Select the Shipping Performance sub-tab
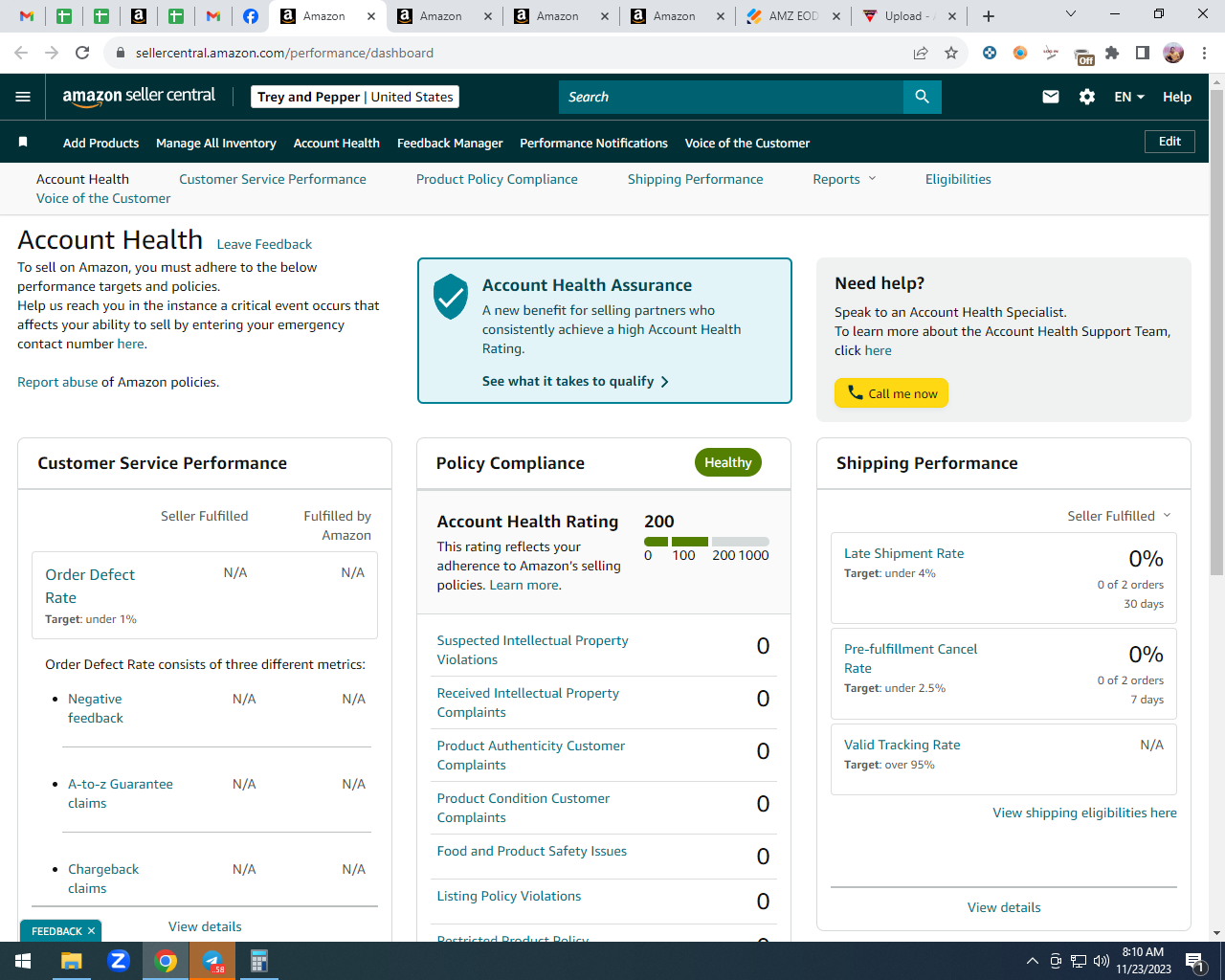 696,179
